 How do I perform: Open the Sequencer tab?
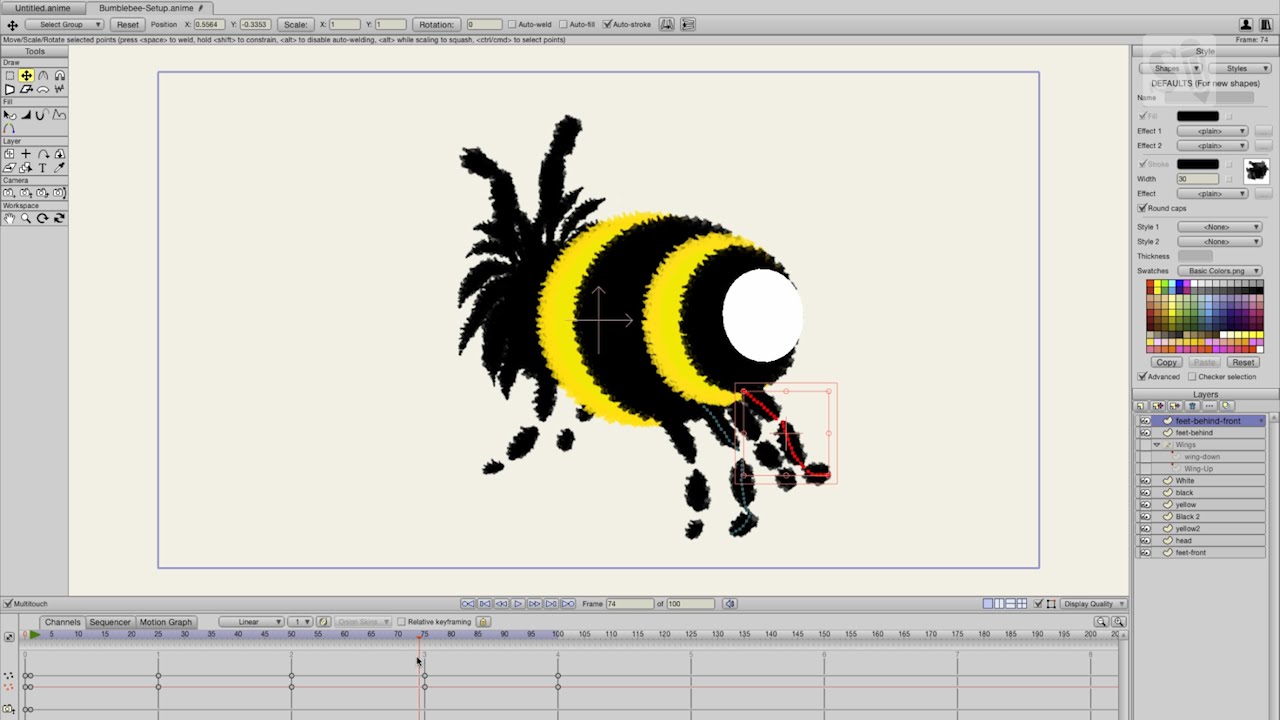click(110, 622)
